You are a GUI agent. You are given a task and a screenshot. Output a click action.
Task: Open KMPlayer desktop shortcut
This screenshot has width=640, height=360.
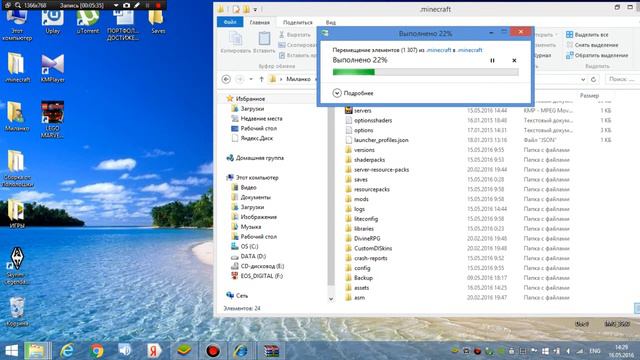53,68
